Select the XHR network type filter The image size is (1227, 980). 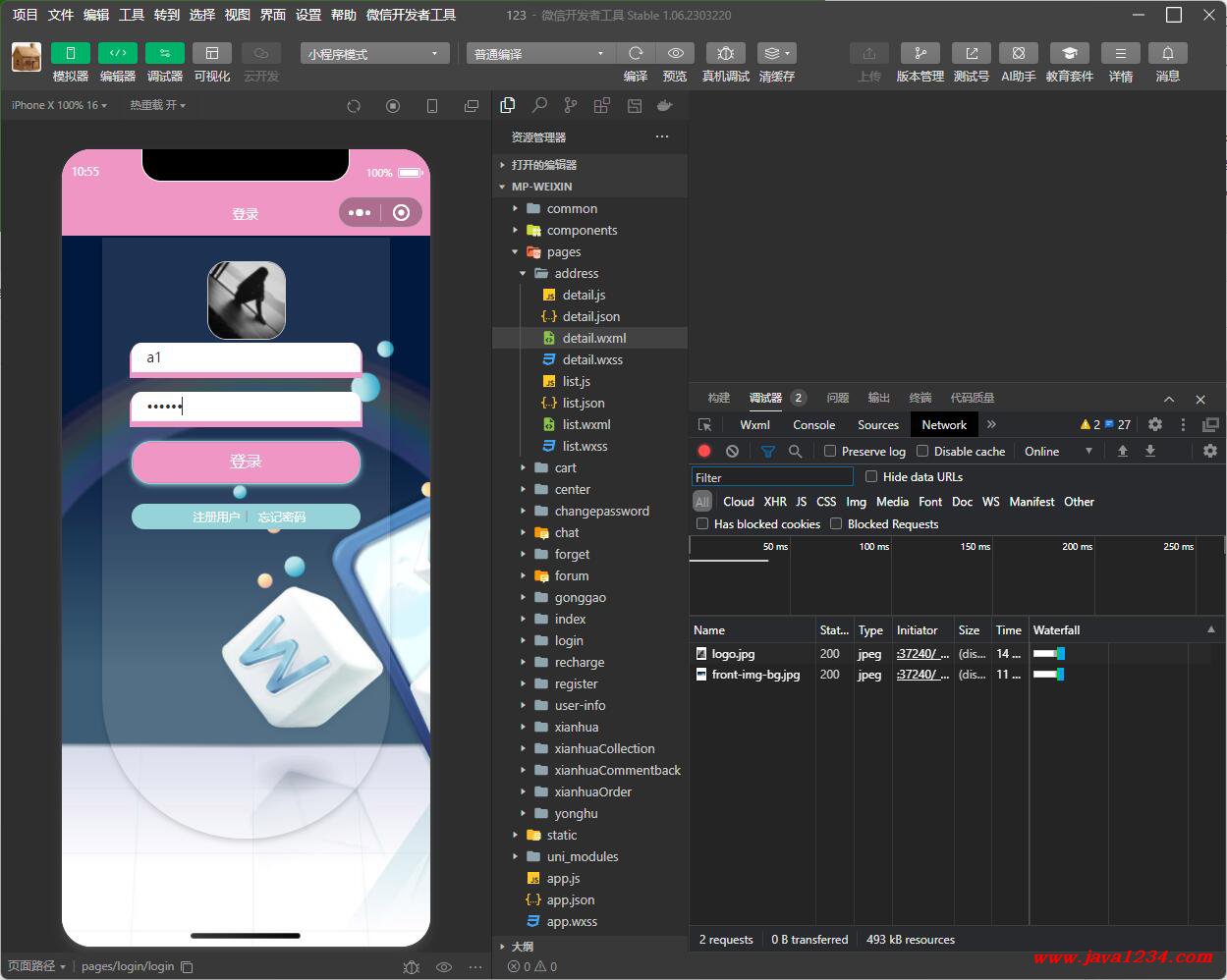click(775, 502)
